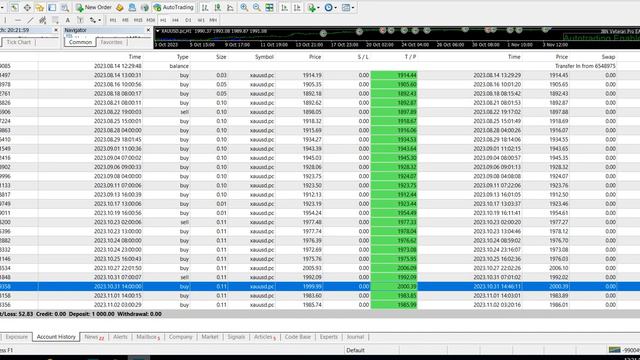Select the trendline drawing tool

[30, 20]
